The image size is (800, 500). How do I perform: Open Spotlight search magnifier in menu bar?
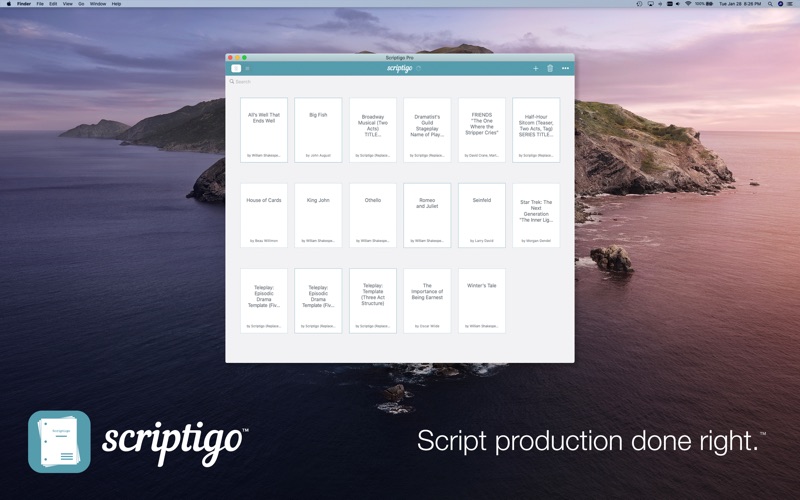tap(770, 4)
